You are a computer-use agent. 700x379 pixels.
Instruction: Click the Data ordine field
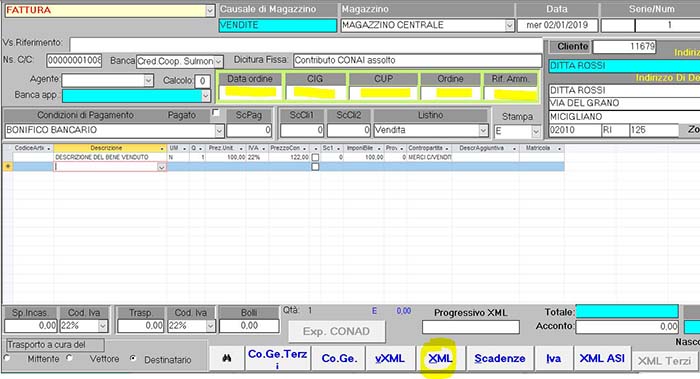click(x=250, y=93)
